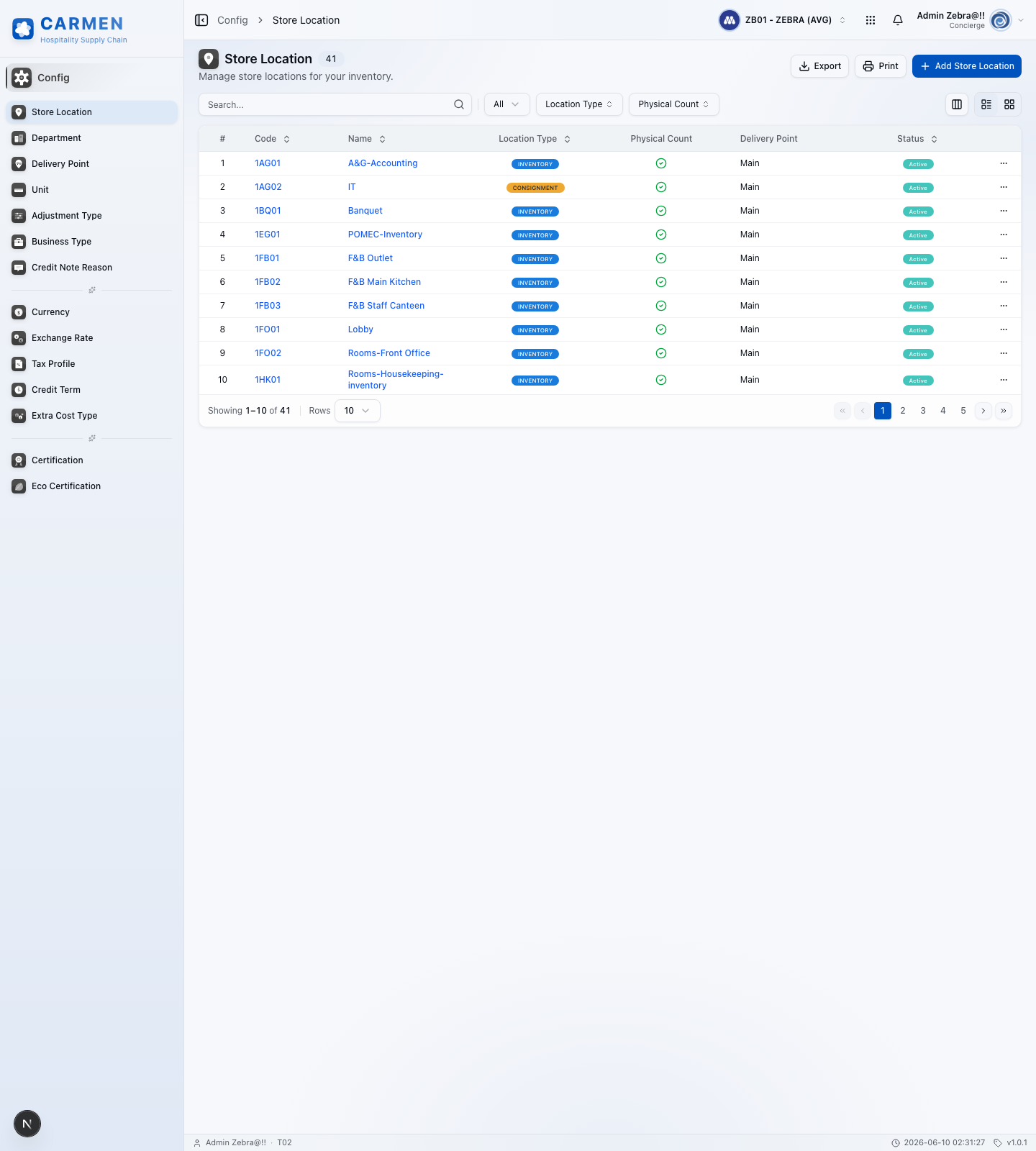Viewport: 1036px width, 1151px height.
Task: Open notifications bell icon
Action: pos(898,20)
